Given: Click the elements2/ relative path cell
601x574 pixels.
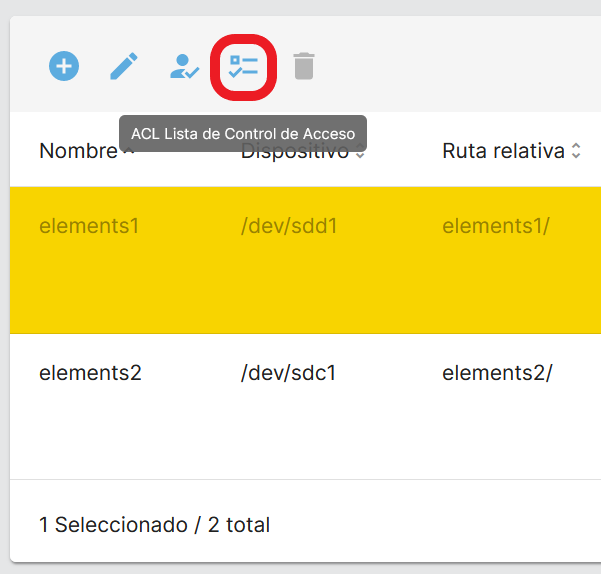Looking at the screenshot, I should tap(497, 373).
